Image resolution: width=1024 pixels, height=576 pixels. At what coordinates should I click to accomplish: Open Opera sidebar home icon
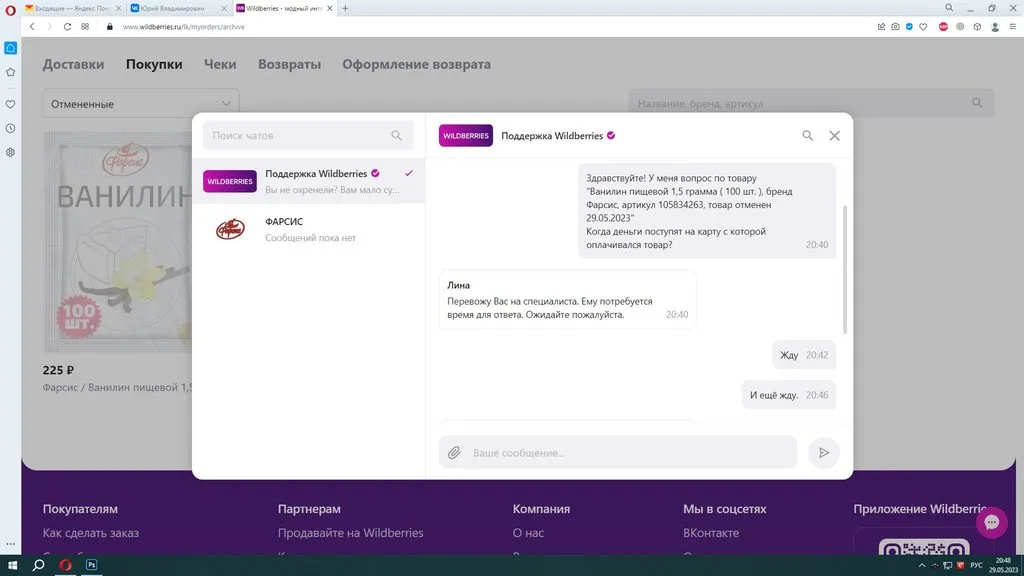click(10, 48)
